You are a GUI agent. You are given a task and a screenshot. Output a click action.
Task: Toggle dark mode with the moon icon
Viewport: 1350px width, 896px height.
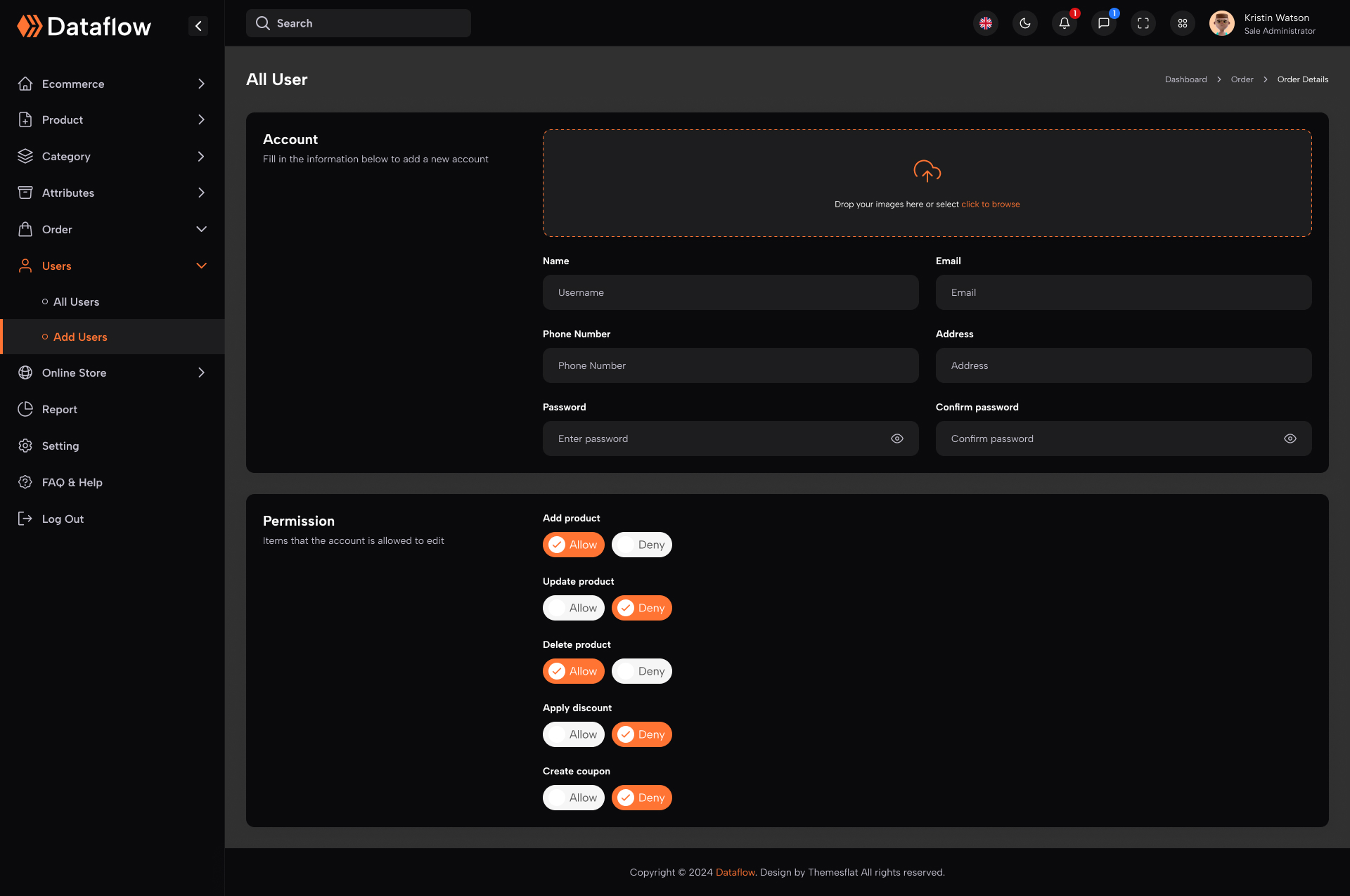[x=1024, y=23]
